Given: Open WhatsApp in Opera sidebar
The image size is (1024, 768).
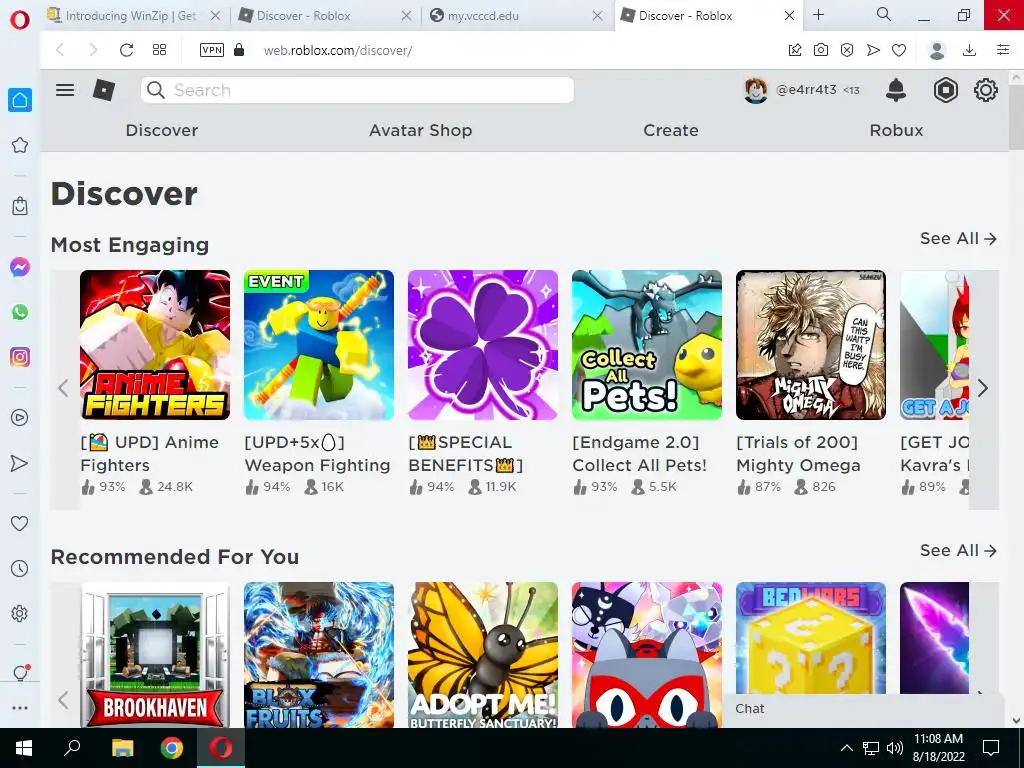Looking at the screenshot, I should (20, 312).
